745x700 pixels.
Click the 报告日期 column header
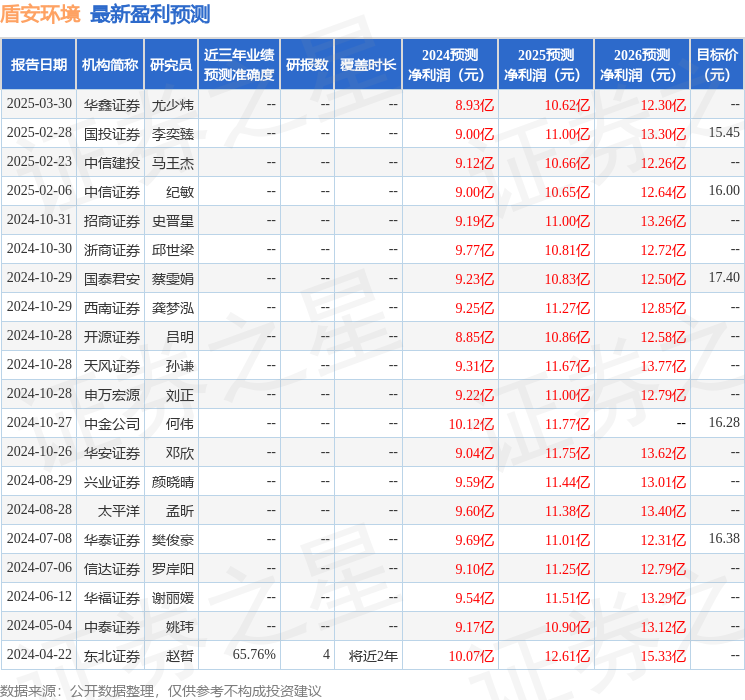38,64
